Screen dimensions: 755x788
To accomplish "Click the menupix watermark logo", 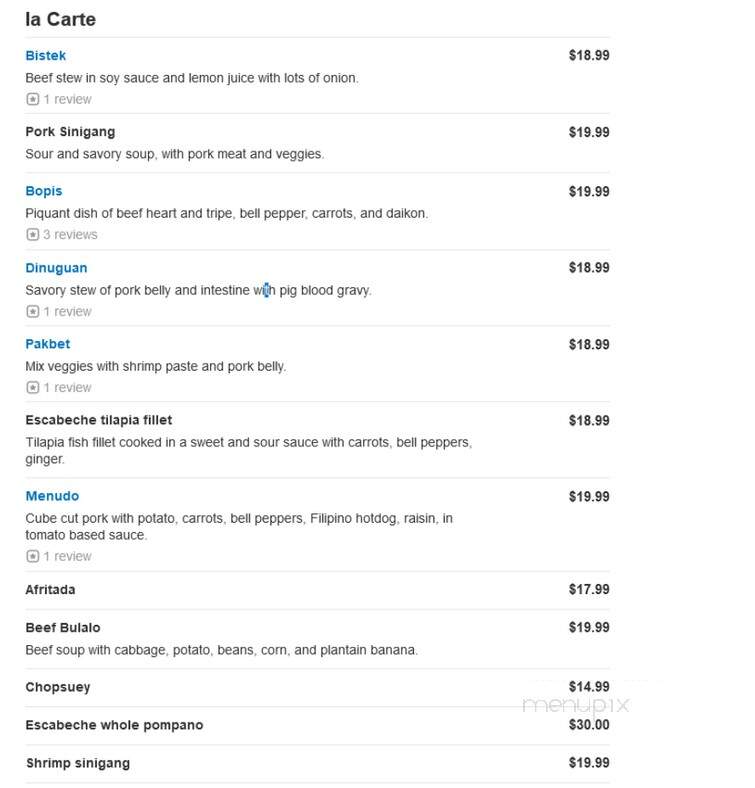I will 576,705.
